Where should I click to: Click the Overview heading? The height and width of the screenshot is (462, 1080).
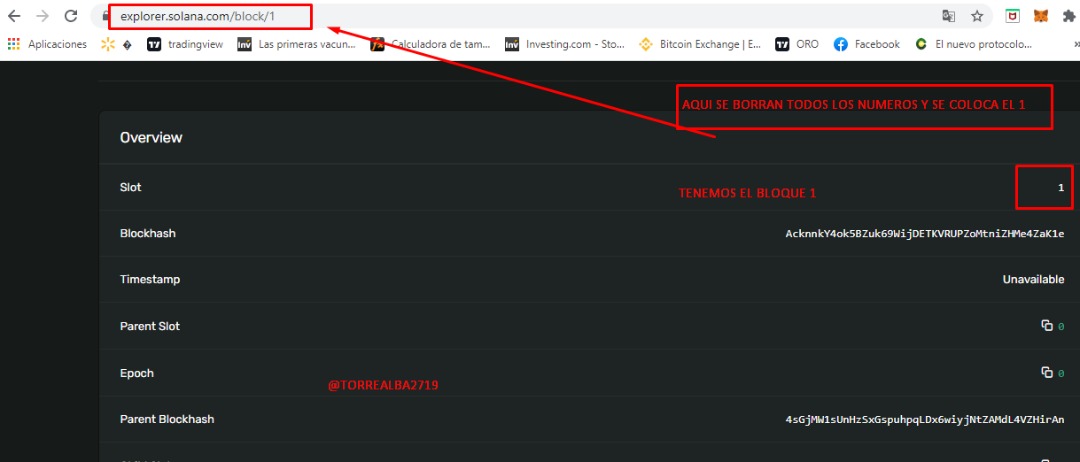(x=151, y=137)
